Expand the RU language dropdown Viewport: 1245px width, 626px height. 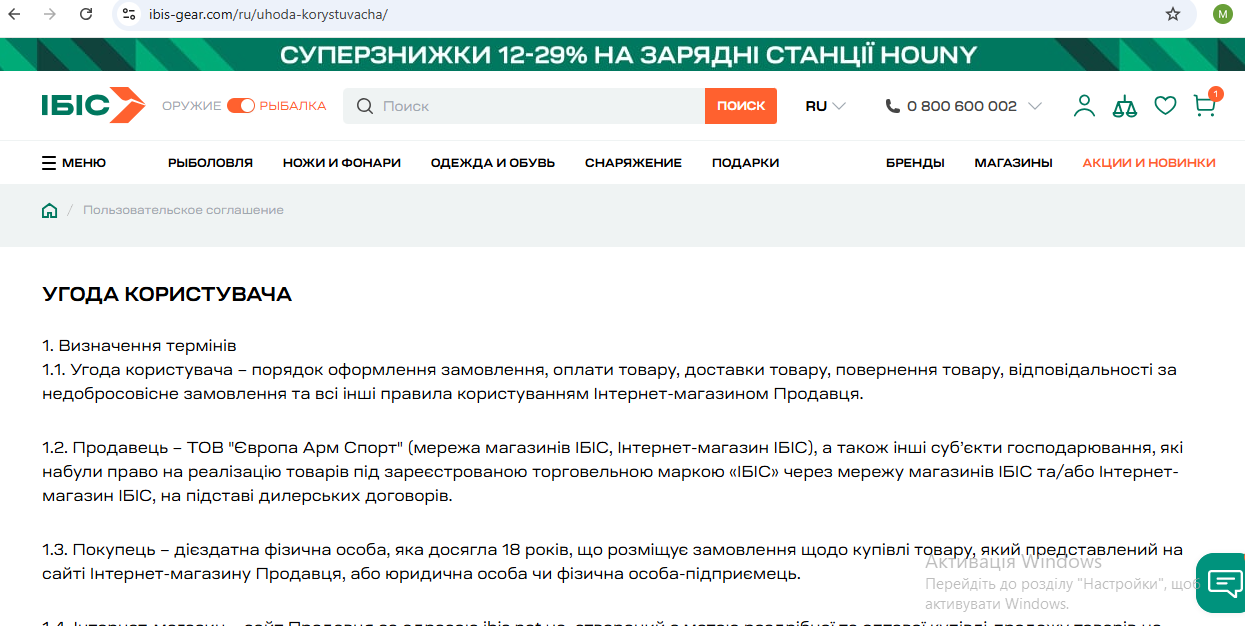[x=825, y=106]
